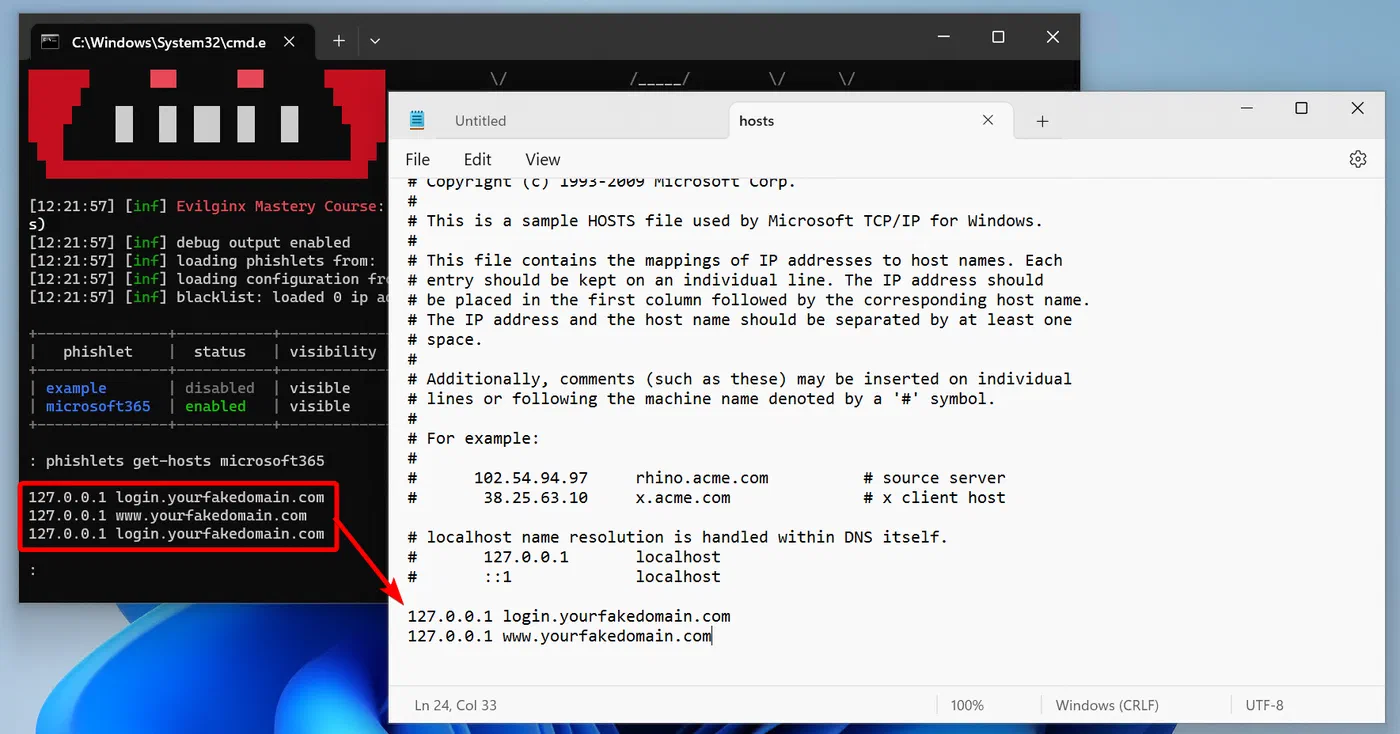Add a new tab in Notepad
This screenshot has height=734, width=1400.
point(1042,121)
